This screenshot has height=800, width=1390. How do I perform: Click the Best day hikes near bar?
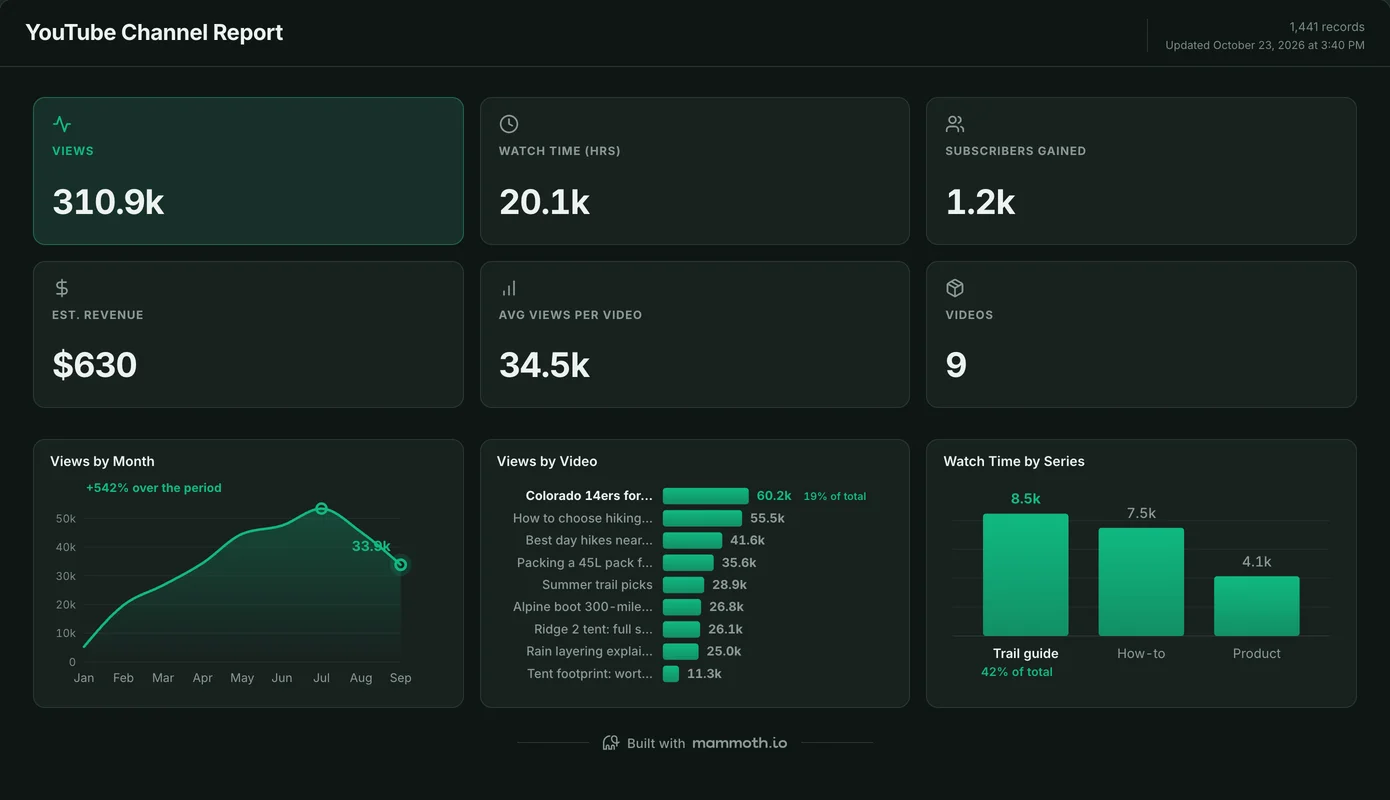point(692,540)
